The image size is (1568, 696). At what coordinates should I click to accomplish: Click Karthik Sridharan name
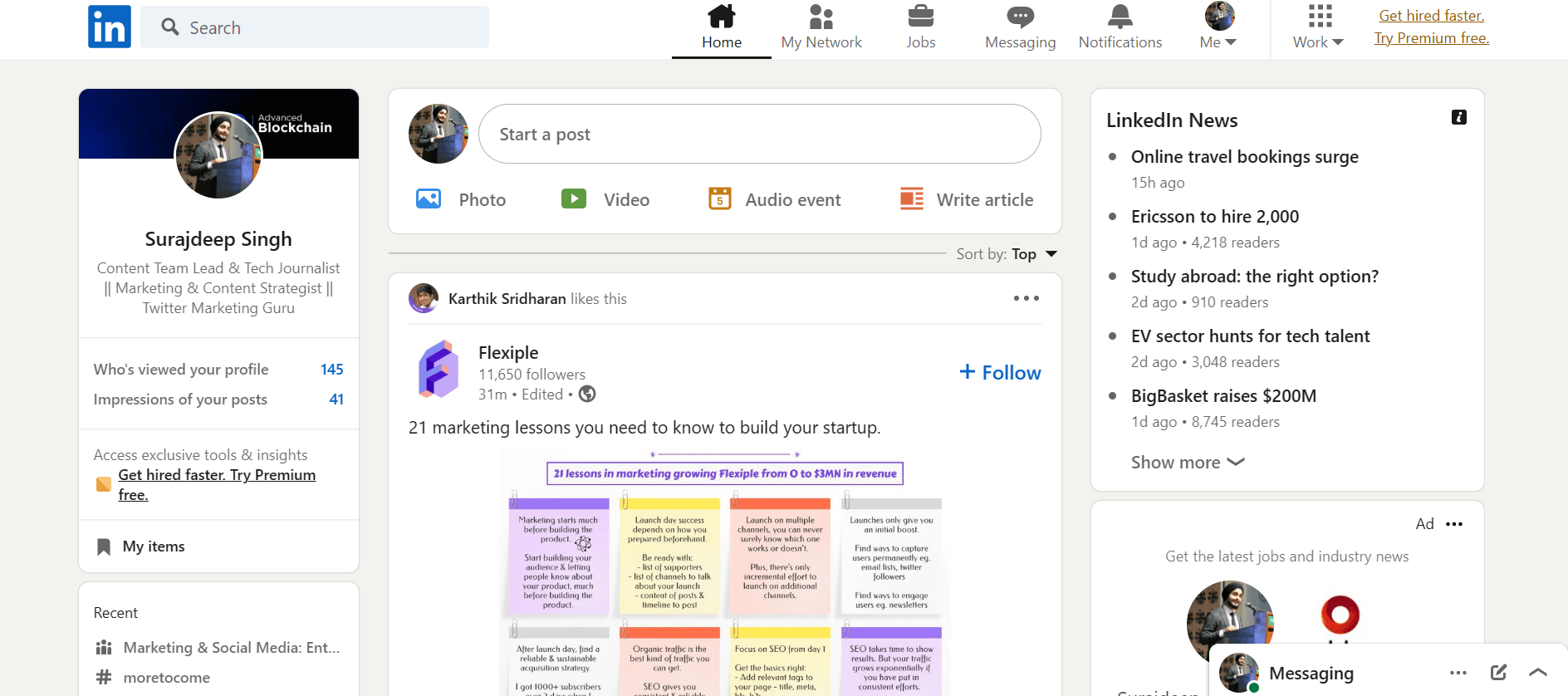[x=507, y=299]
